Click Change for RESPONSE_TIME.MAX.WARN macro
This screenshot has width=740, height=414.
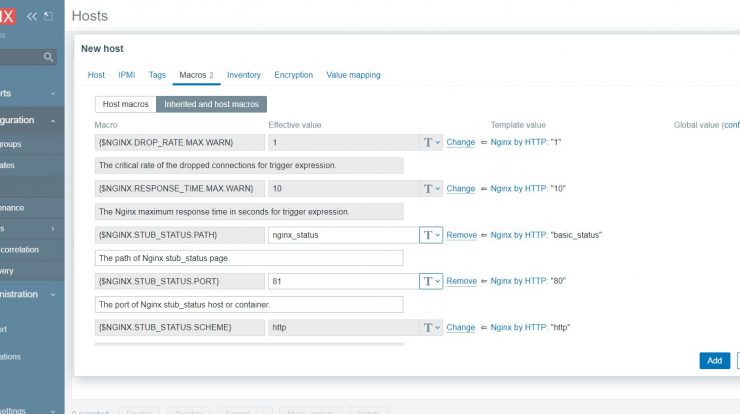pyautogui.click(x=461, y=188)
